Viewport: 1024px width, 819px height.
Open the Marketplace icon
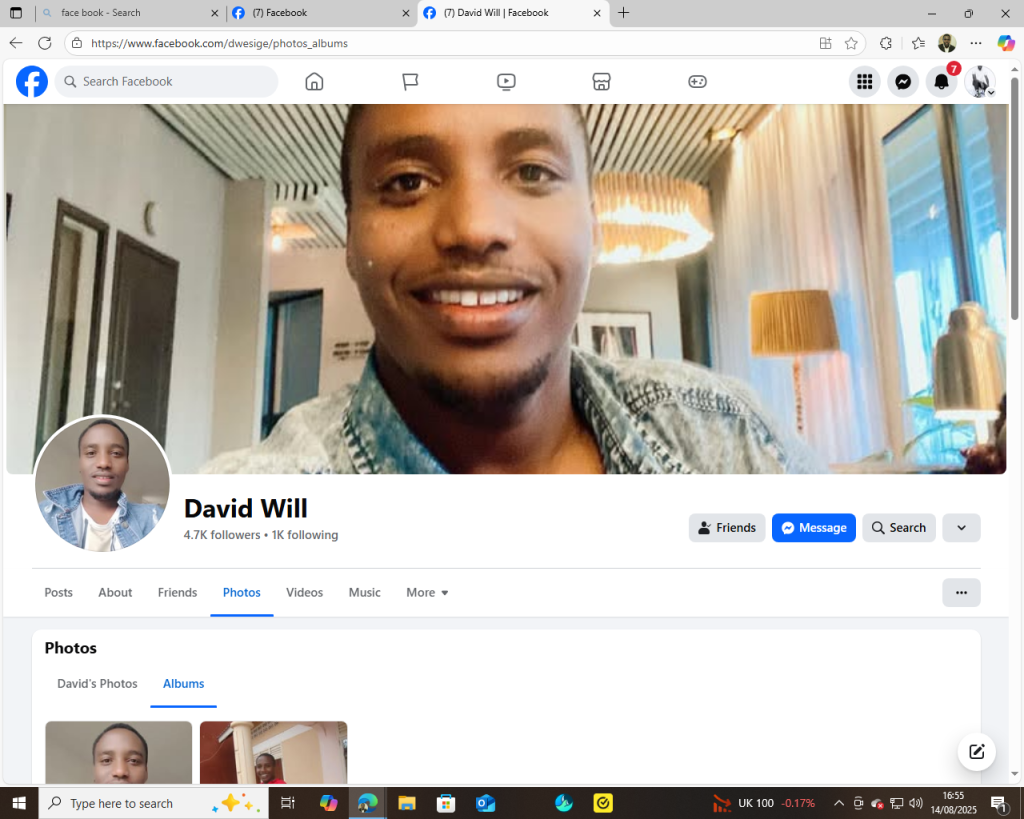[601, 82]
